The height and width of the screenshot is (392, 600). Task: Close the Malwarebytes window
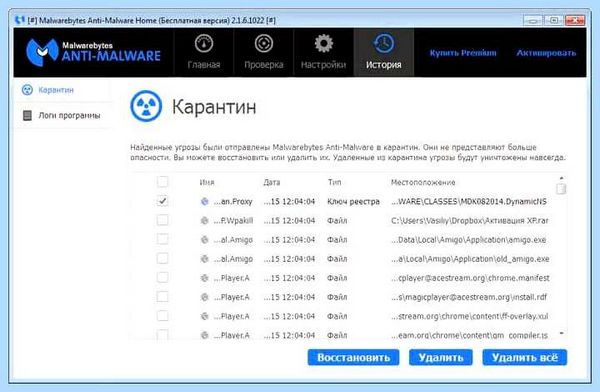coord(575,20)
